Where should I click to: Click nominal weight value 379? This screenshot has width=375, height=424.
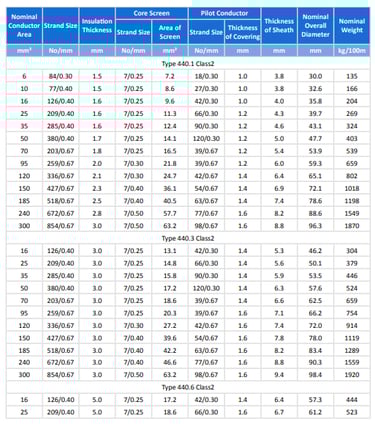click(352, 263)
